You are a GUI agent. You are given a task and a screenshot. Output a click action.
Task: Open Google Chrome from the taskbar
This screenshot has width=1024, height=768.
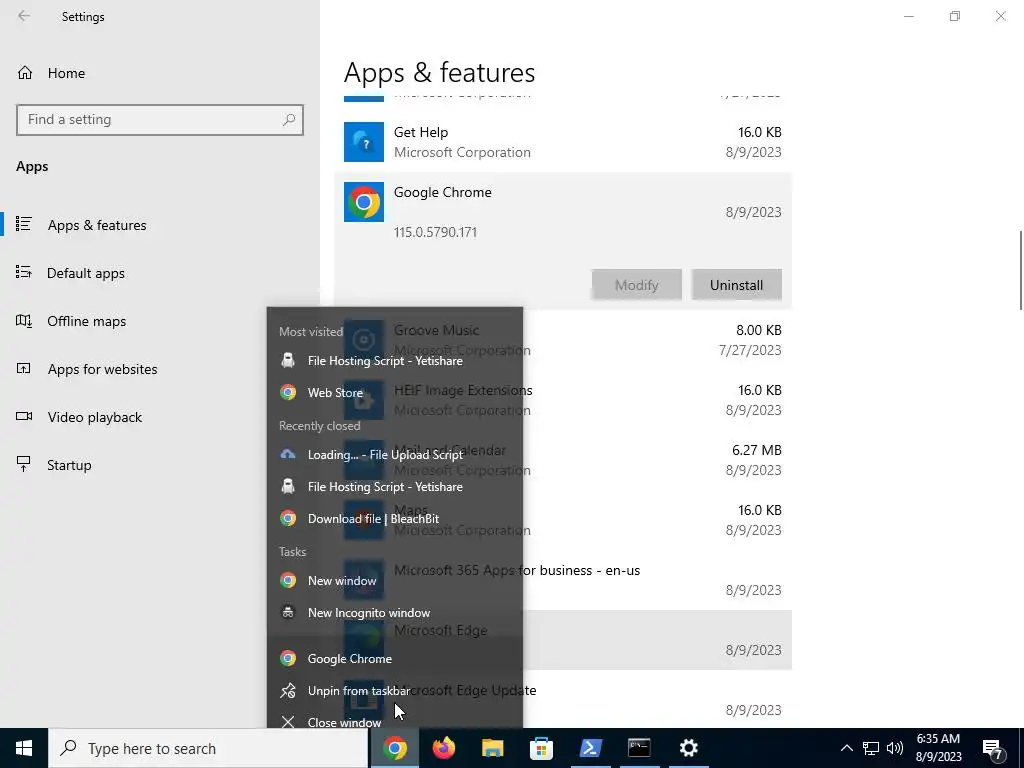(395, 748)
